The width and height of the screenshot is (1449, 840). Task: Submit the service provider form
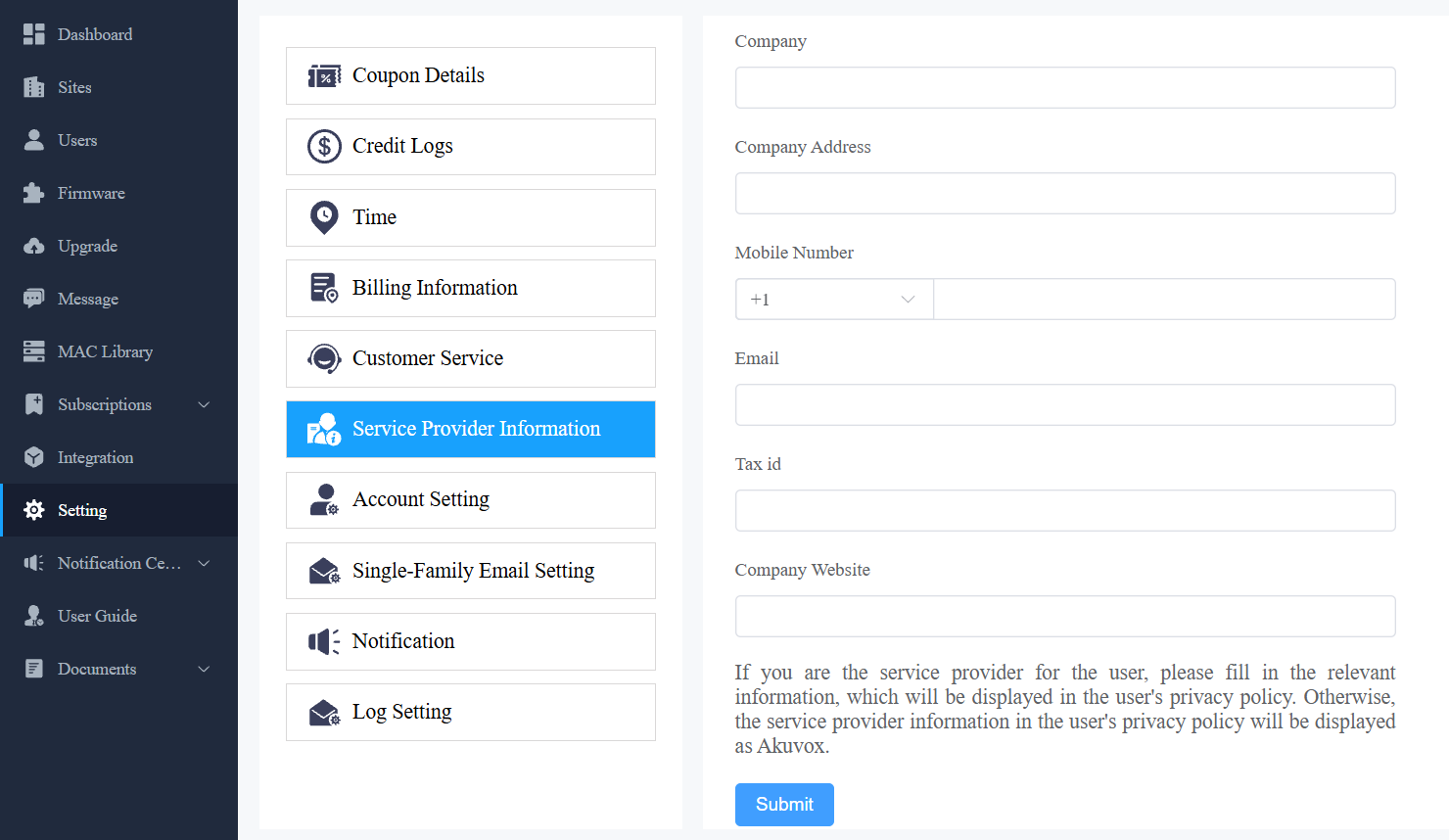click(784, 805)
